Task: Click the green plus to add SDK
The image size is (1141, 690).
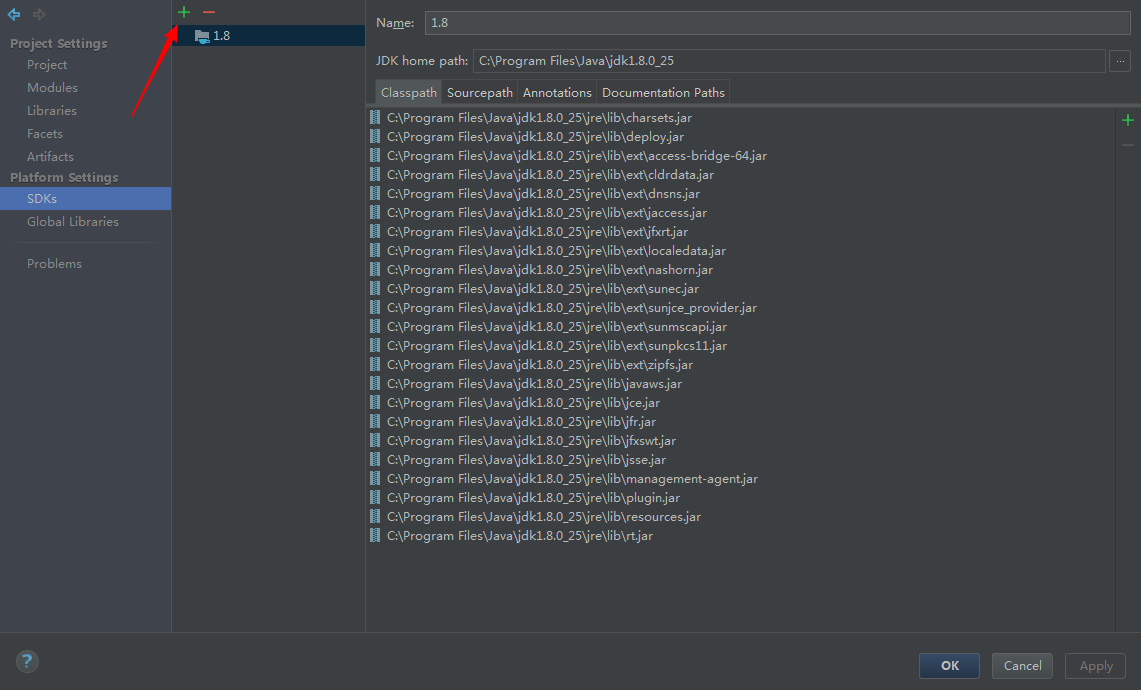Action: pyautogui.click(x=183, y=12)
